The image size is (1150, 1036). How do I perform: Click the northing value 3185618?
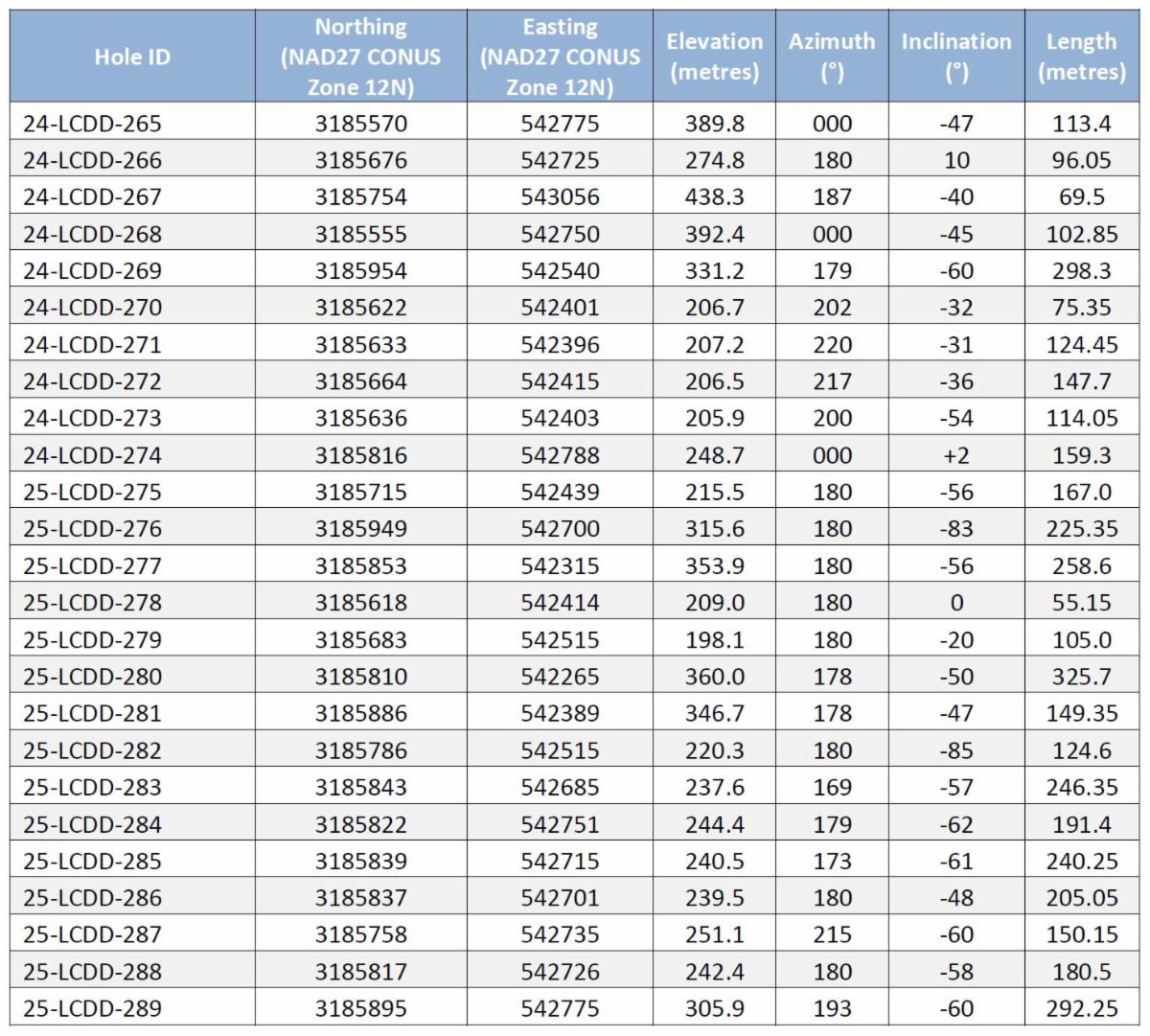tap(360, 603)
